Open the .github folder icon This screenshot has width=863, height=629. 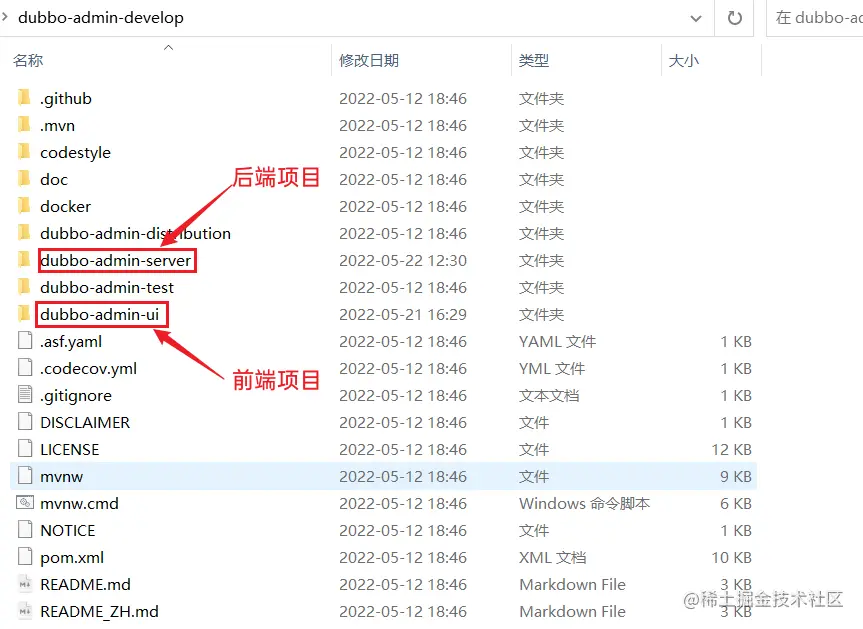[24, 98]
